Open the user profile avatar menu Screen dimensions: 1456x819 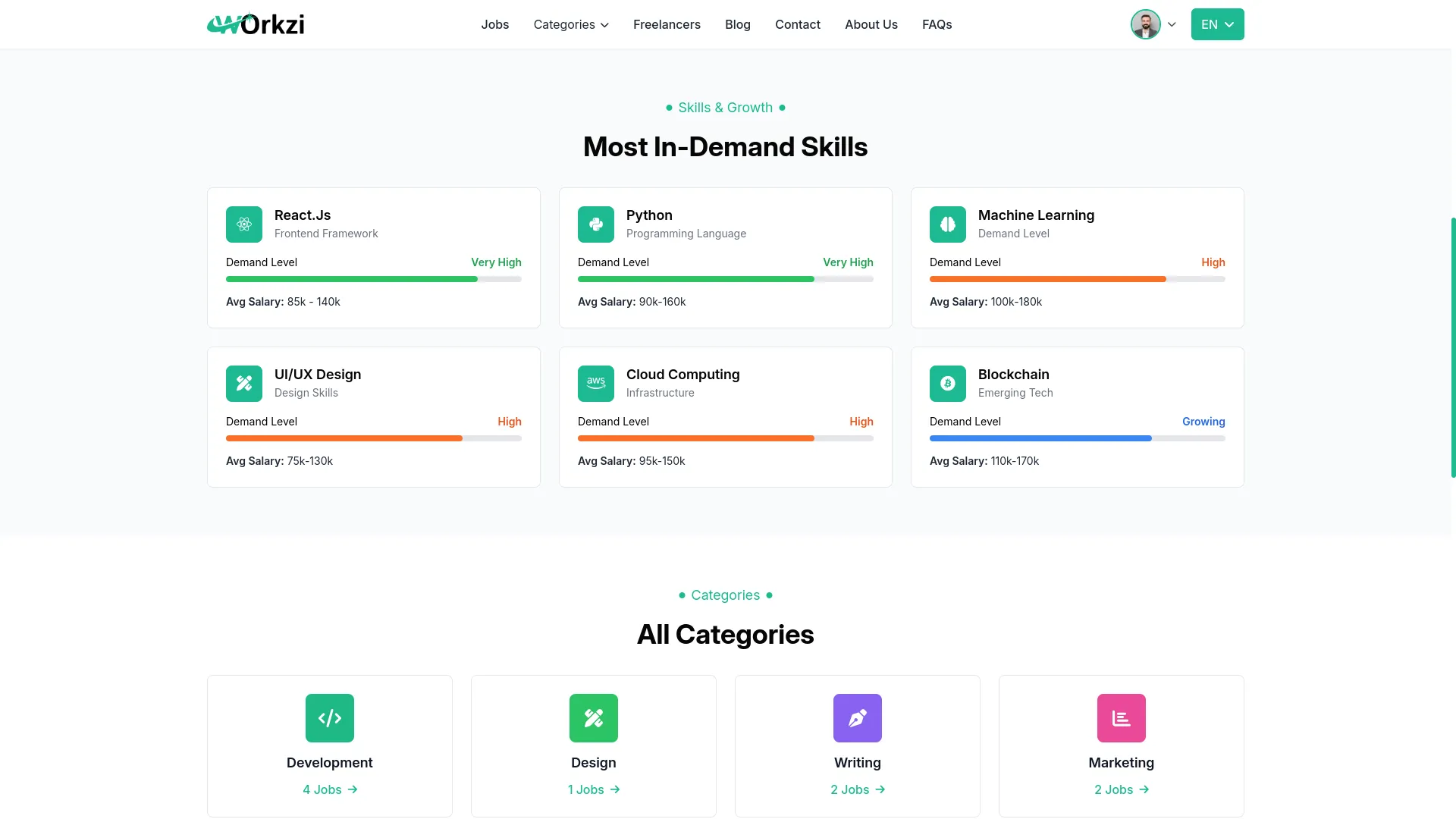pyautogui.click(x=1145, y=24)
